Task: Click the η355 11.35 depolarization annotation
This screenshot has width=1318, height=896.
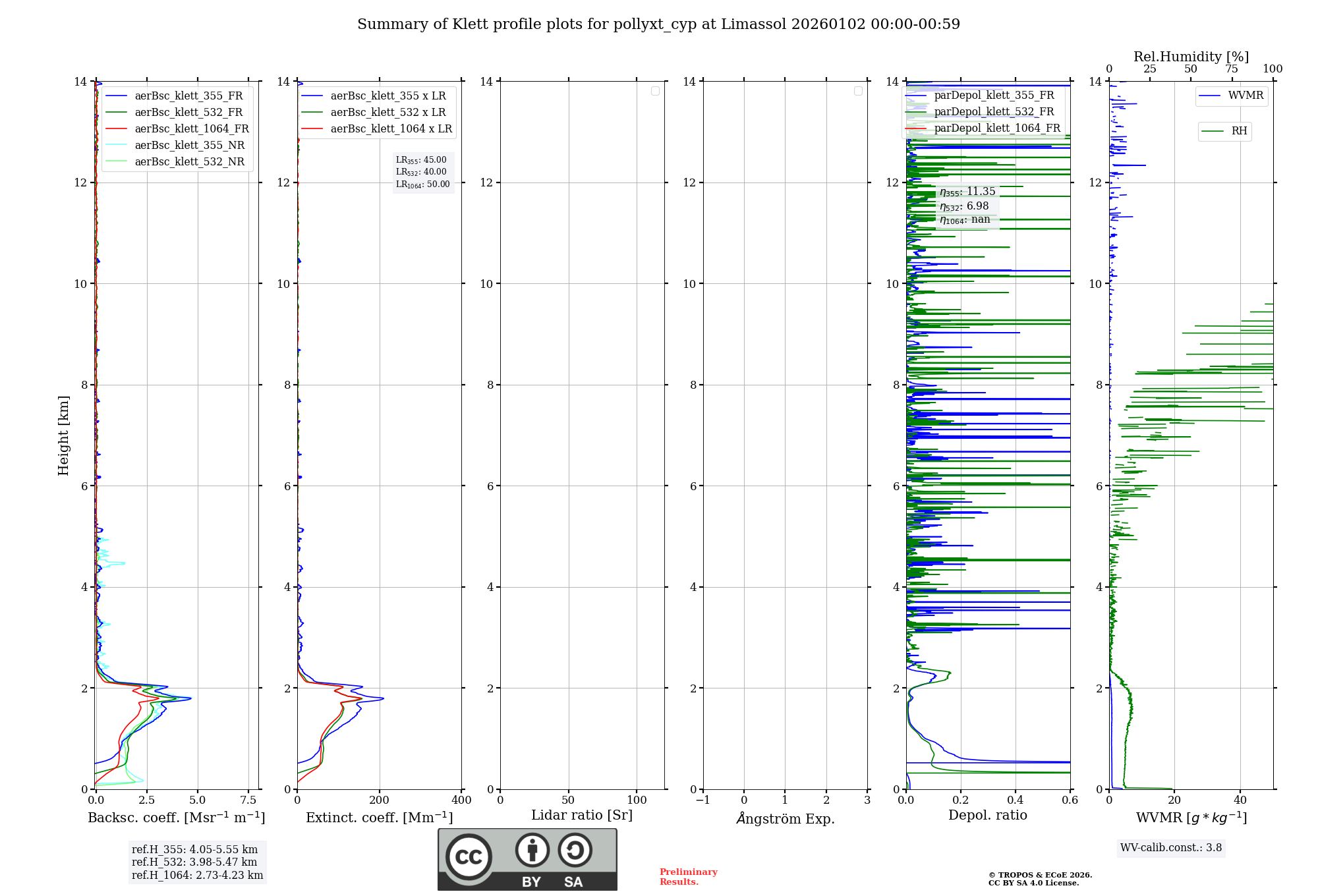Action: [x=967, y=192]
